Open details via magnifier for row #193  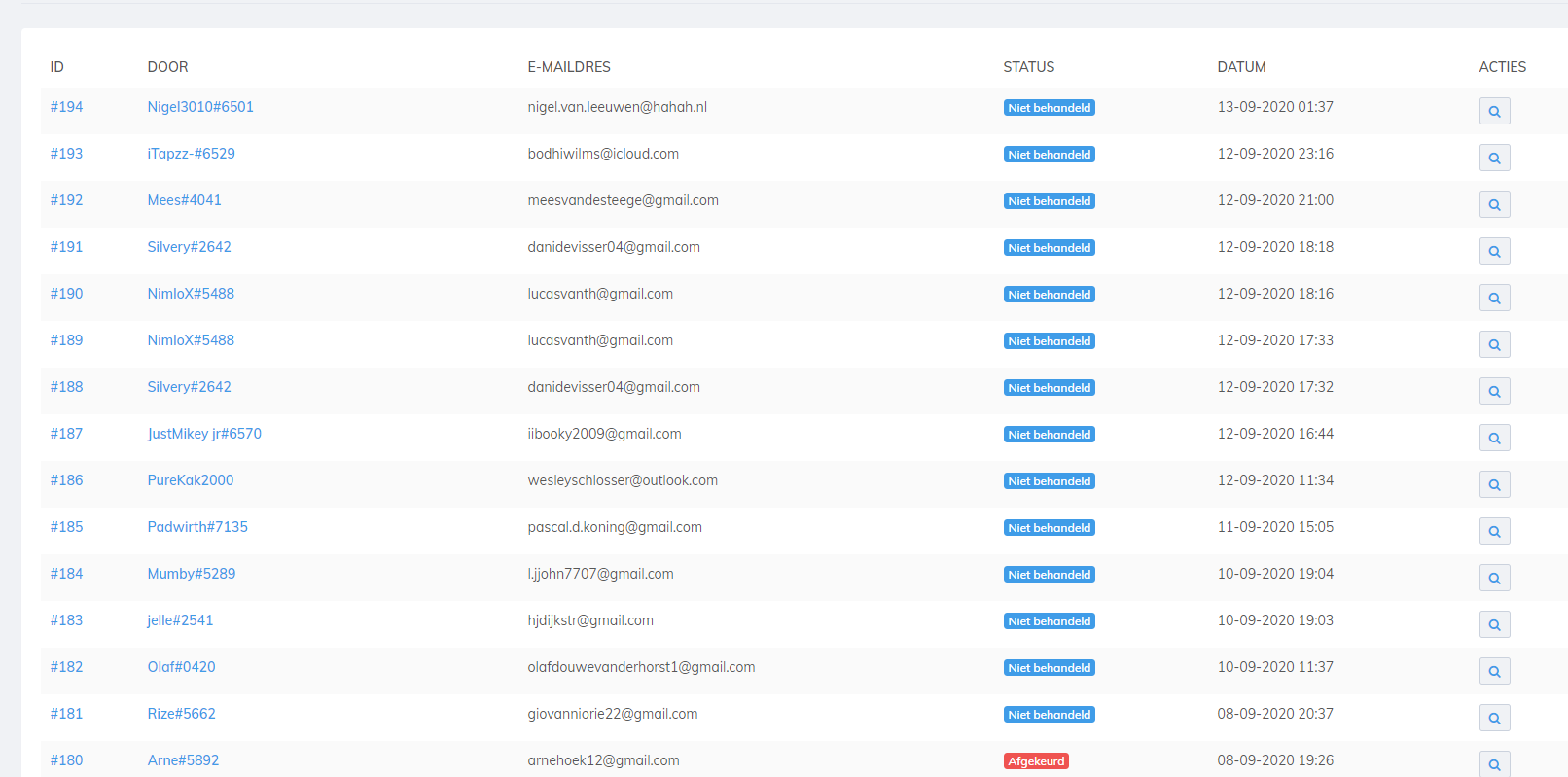pyautogui.click(x=1494, y=158)
